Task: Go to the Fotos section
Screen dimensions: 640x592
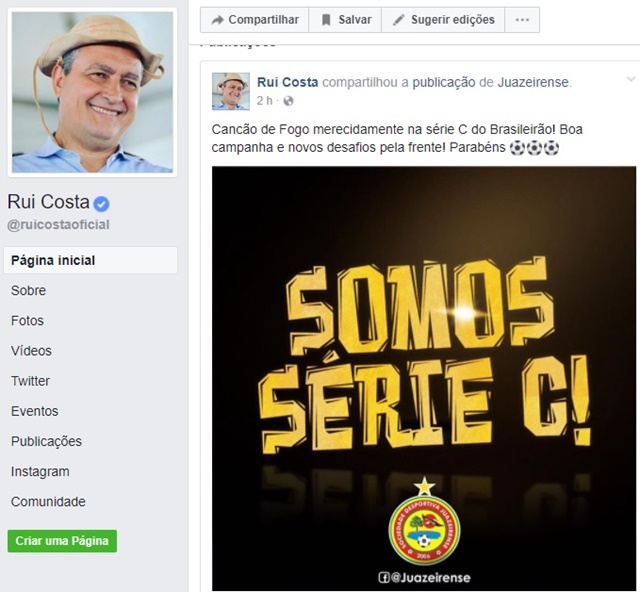Action: click(27, 321)
